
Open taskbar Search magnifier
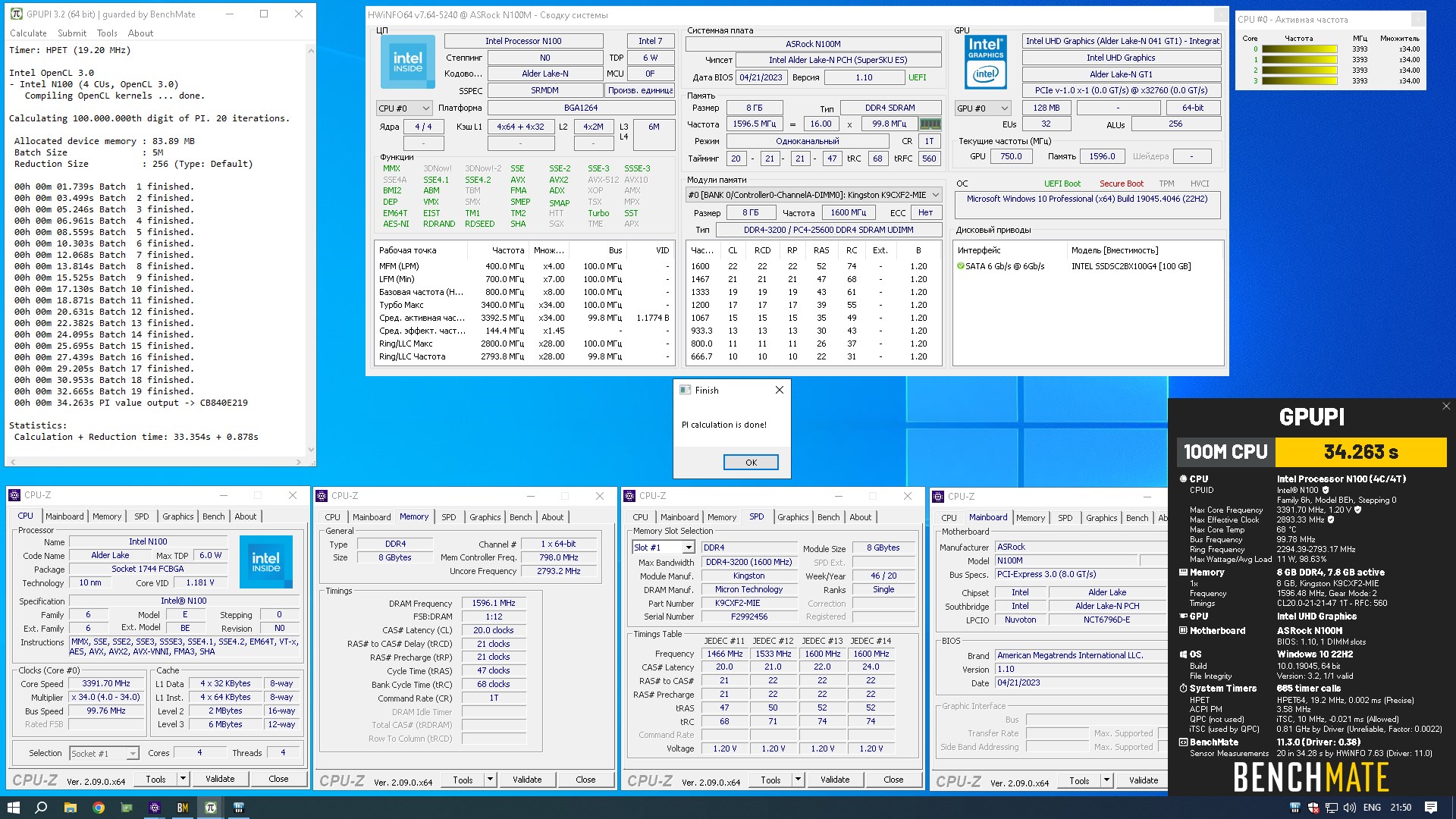[x=41, y=808]
